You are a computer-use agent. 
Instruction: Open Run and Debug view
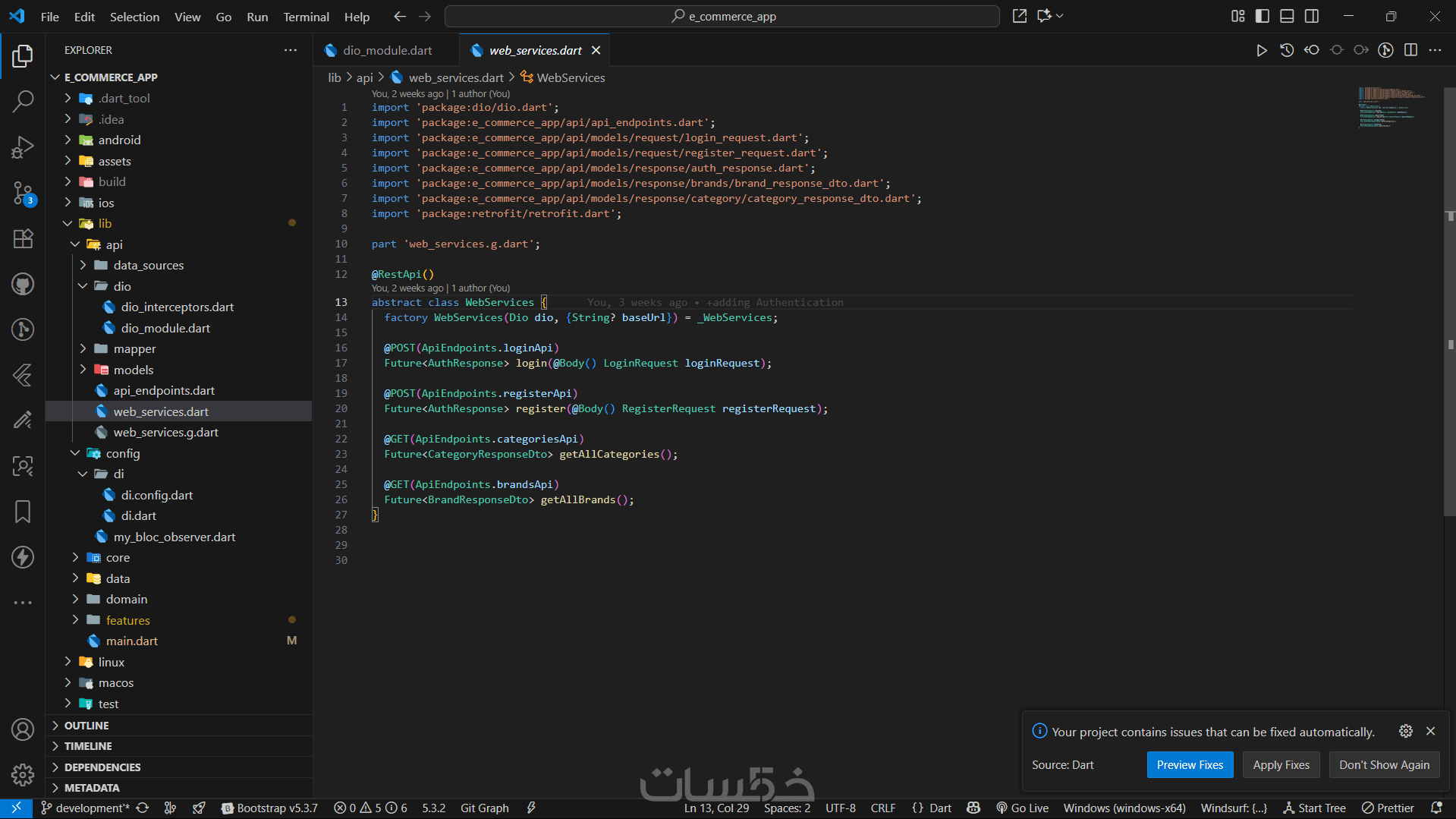[23, 146]
